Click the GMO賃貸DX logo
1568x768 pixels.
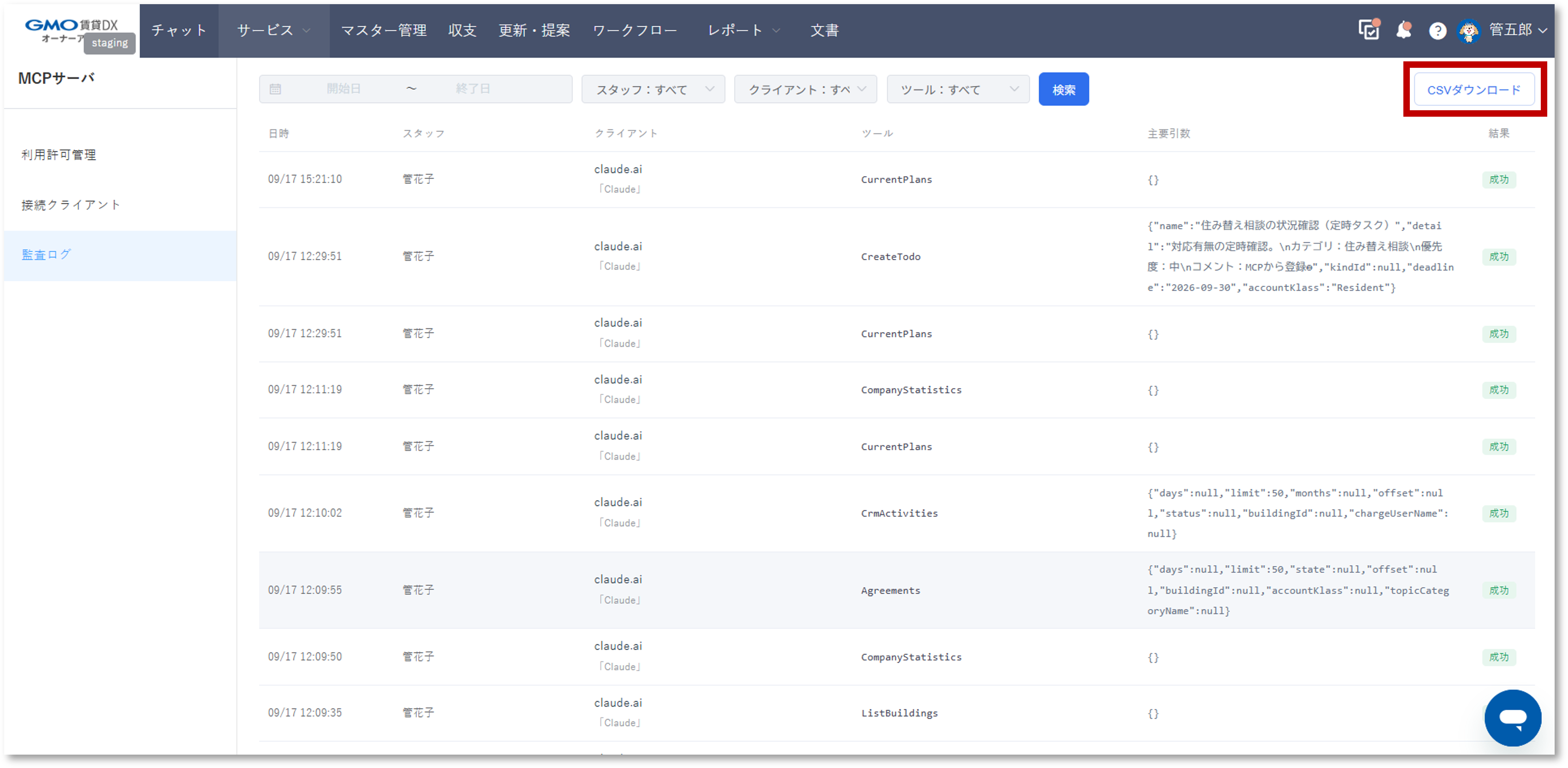(71, 30)
